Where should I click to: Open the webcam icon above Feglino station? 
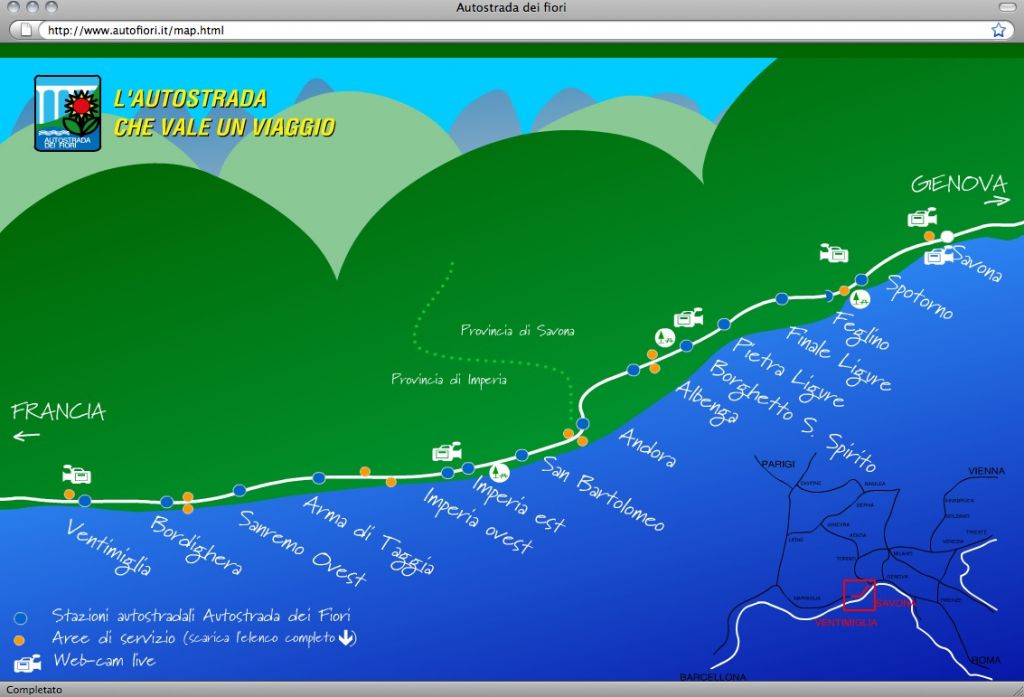(x=833, y=253)
